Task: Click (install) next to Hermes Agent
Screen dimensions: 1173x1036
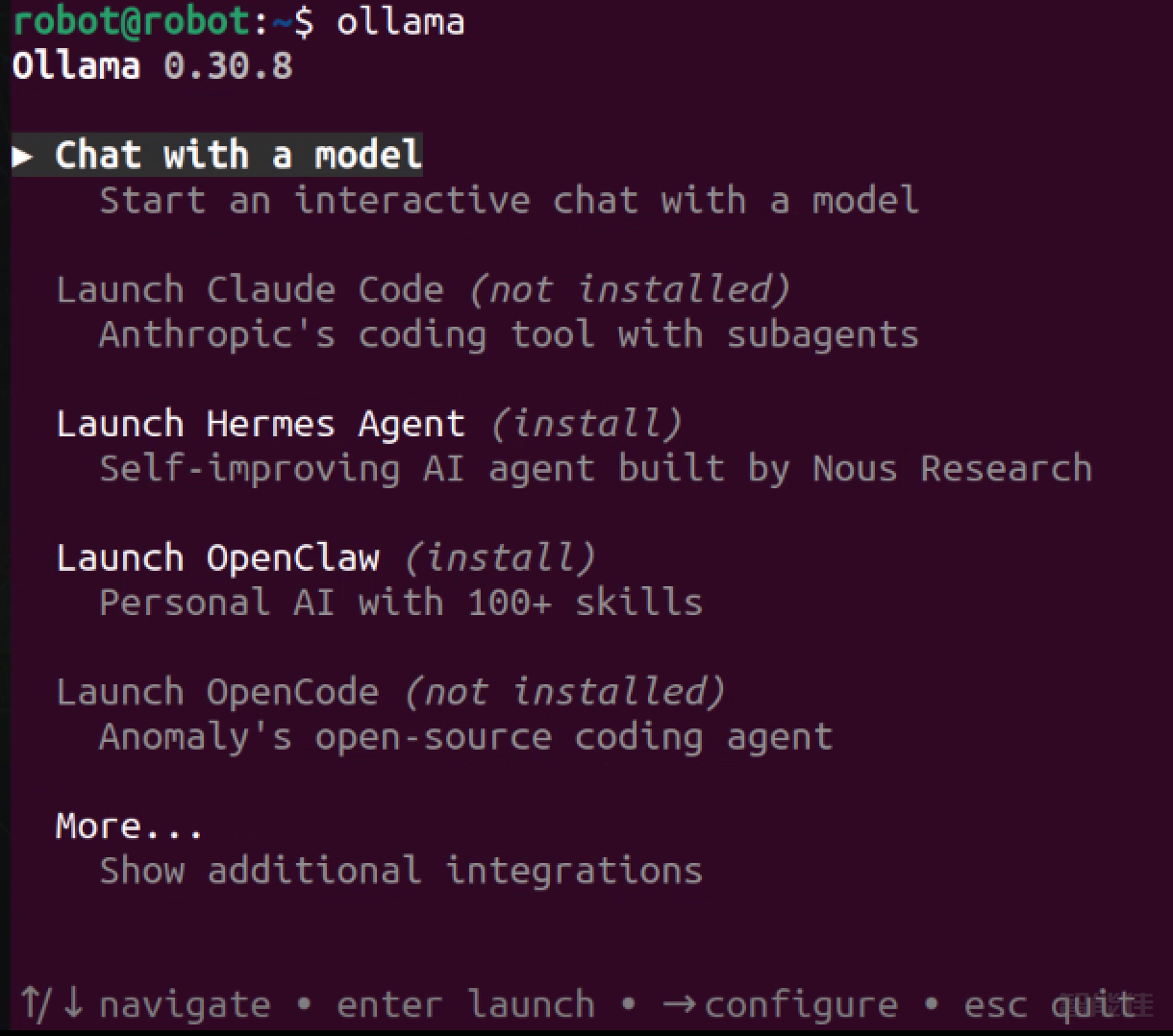Action: pyautogui.click(x=586, y=424)
